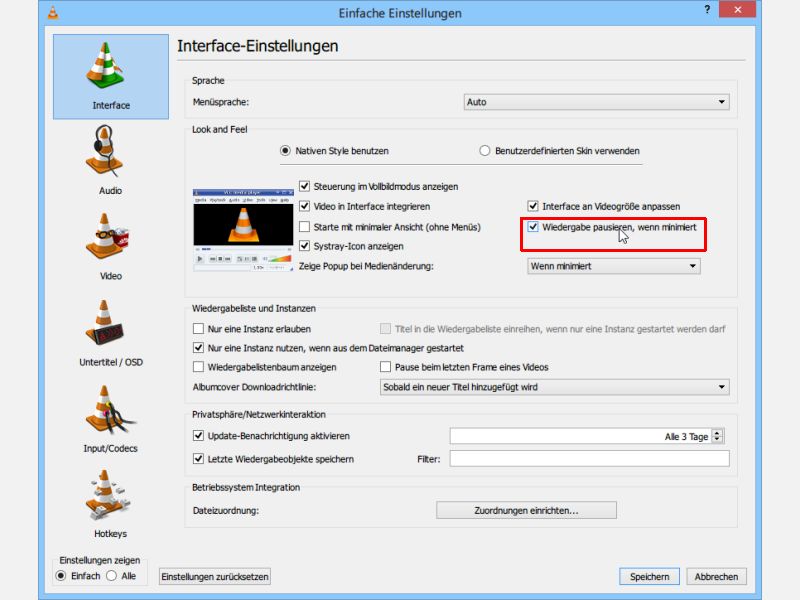Open the Input/Codecs settings category
The width and height of the screenshot is (800, 600).
[x=111, y=418]
